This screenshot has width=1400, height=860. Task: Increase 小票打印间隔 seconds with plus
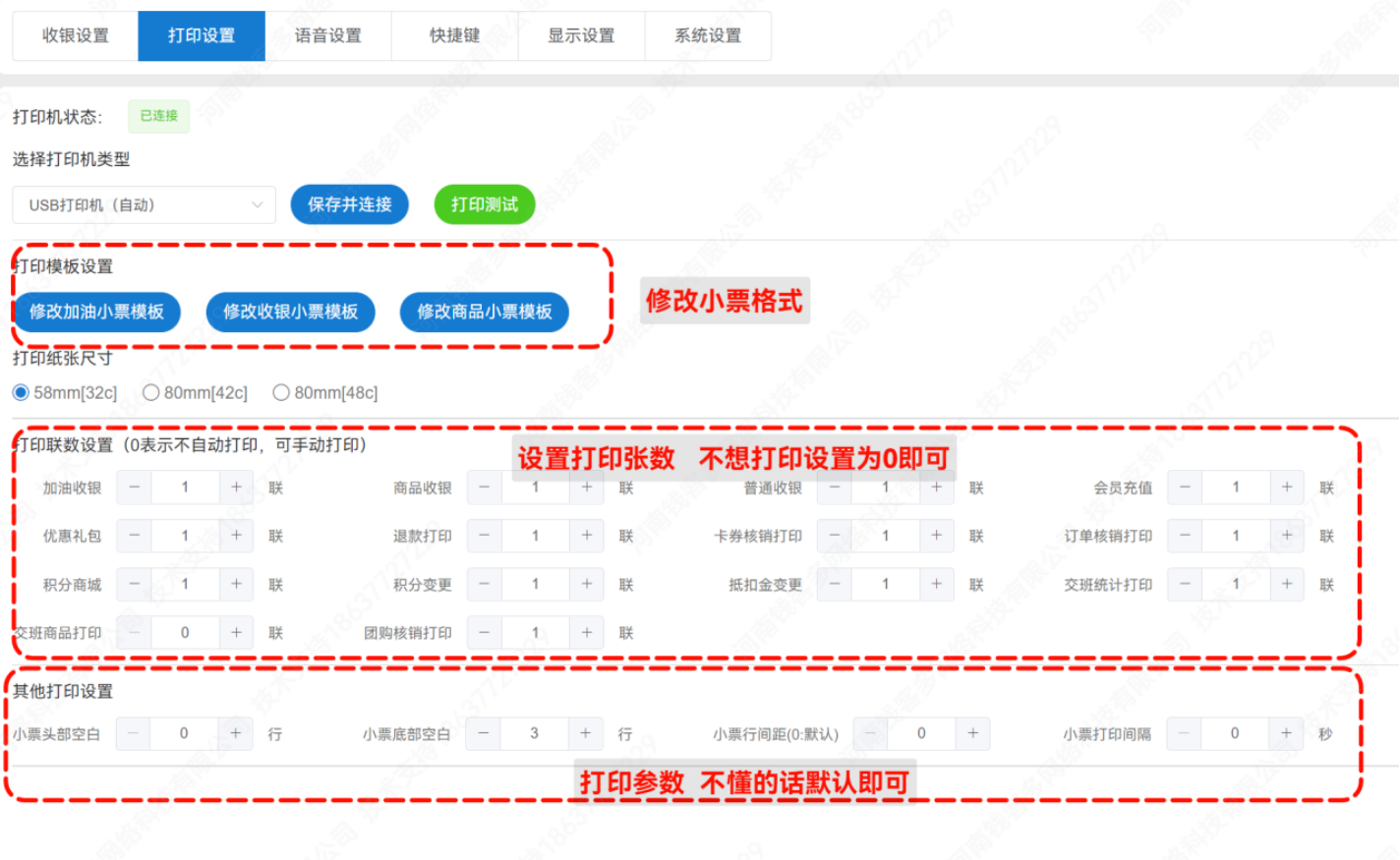(1285, 733)
